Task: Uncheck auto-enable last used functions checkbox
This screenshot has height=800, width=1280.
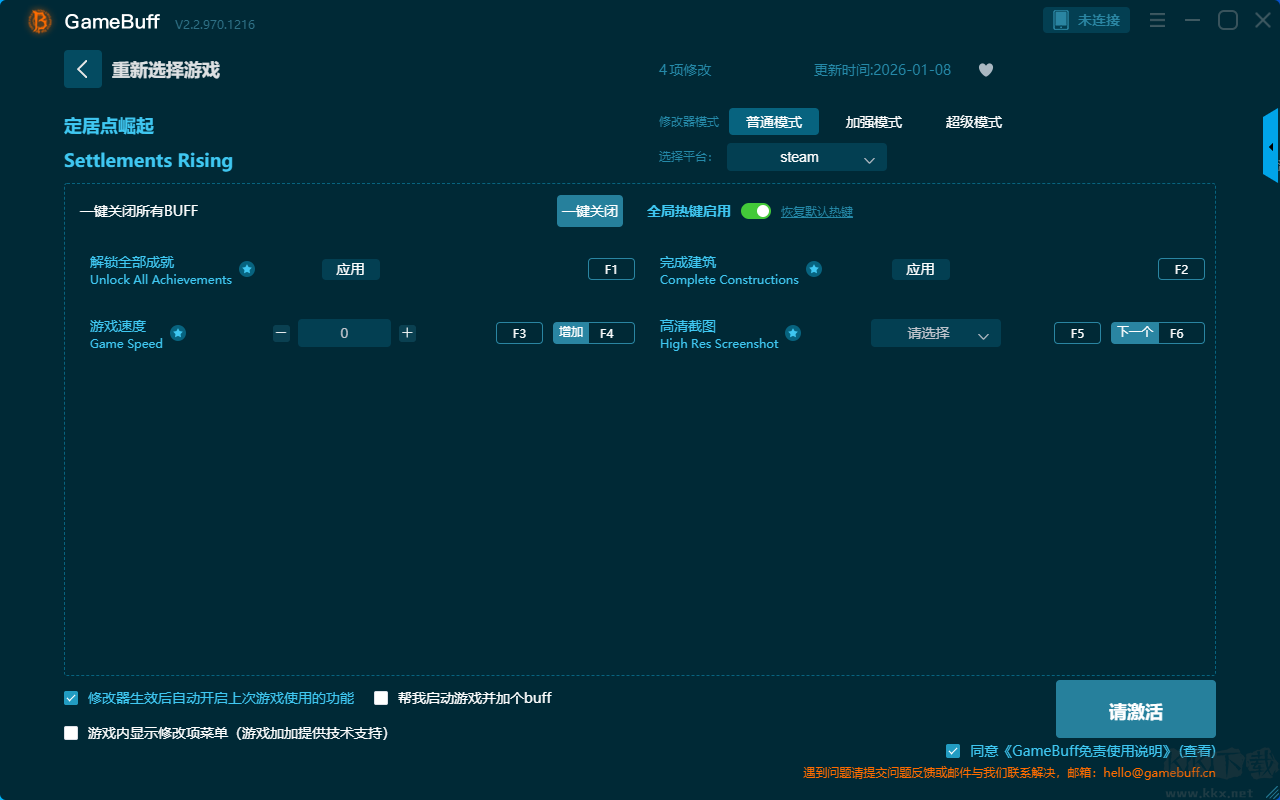Action: click(x=71, y=698)
